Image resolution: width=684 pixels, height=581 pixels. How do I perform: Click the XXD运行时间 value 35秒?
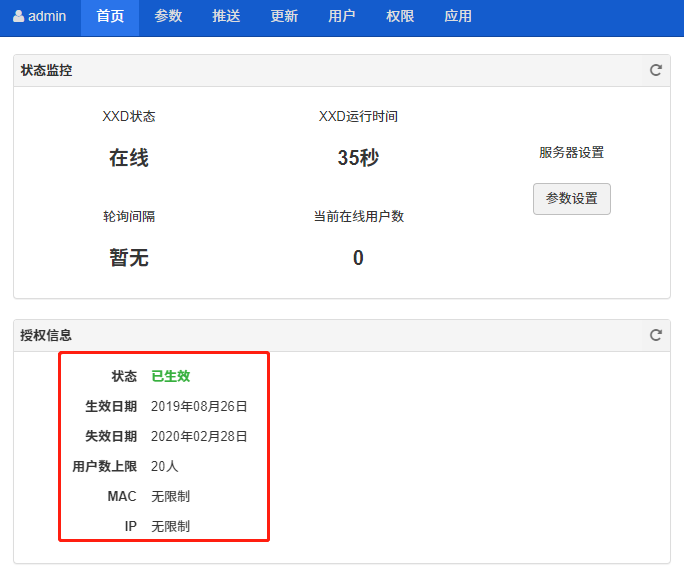(358, 158)
